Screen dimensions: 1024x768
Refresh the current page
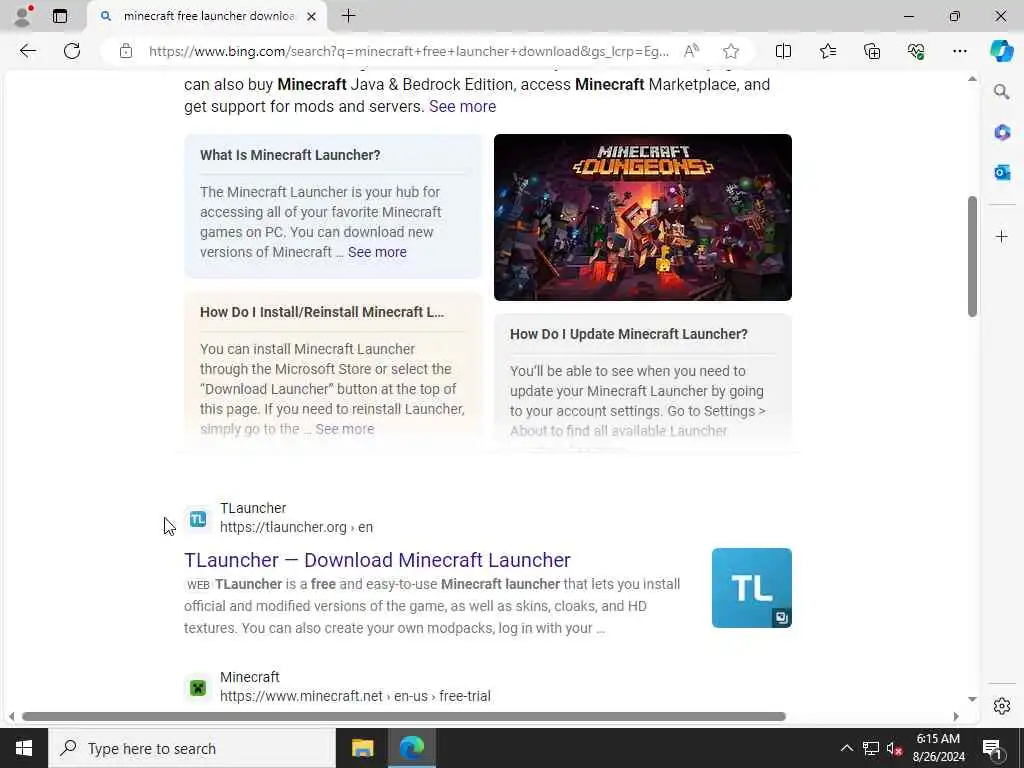click(x=72, y=51)
